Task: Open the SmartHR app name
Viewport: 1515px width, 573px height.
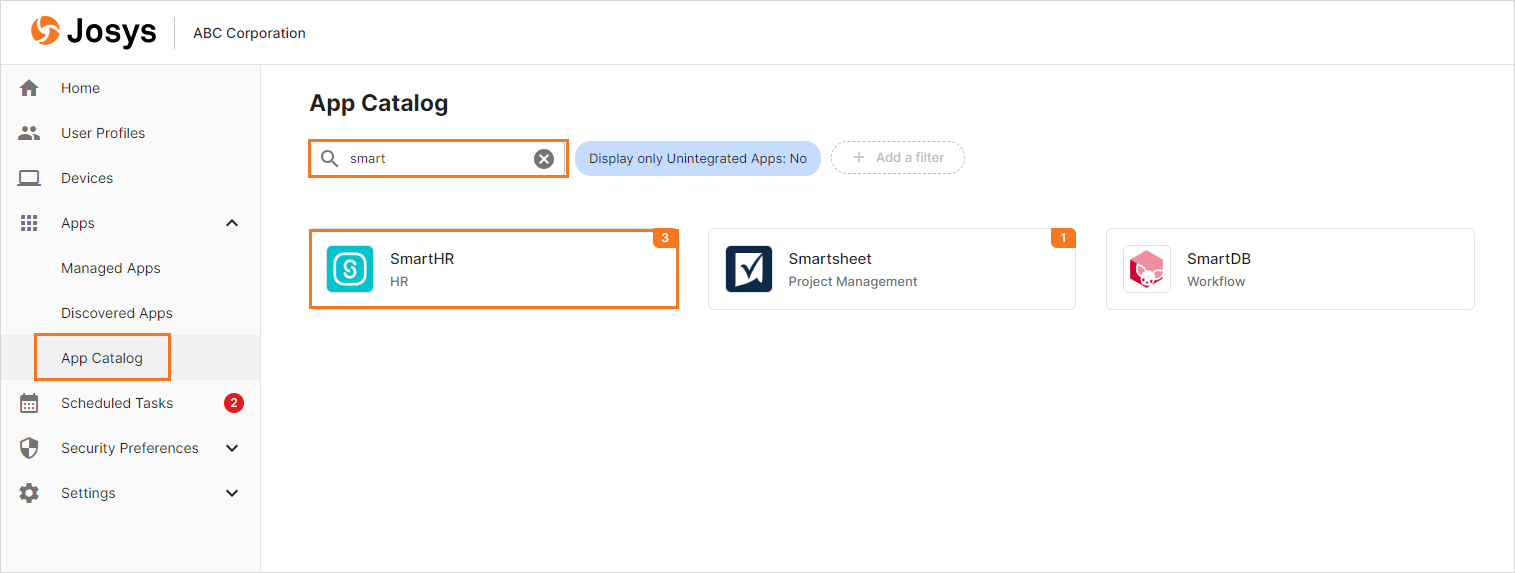Action: [422, 259]
